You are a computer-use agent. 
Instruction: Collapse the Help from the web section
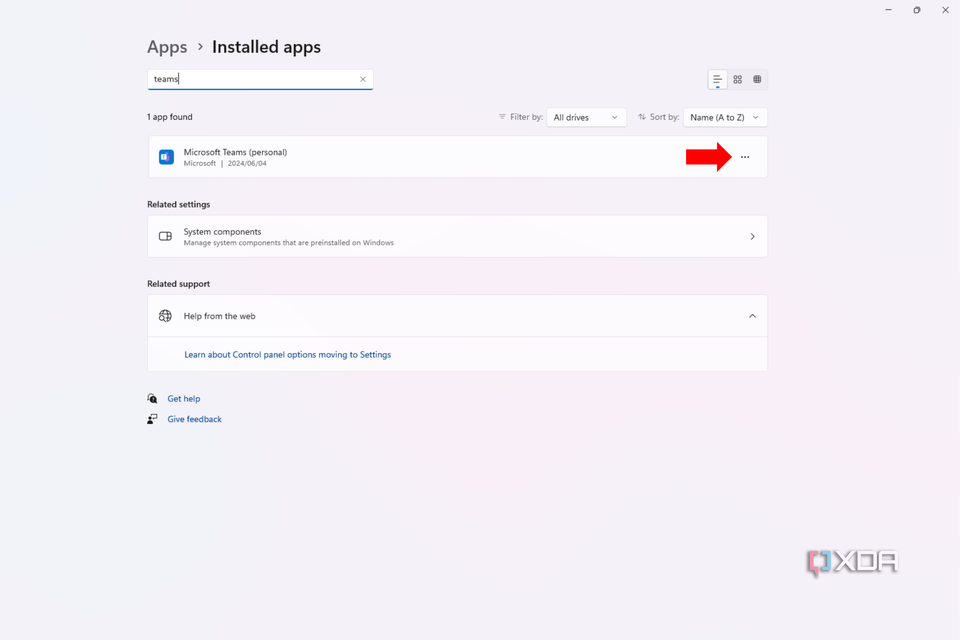pos(752,315)
